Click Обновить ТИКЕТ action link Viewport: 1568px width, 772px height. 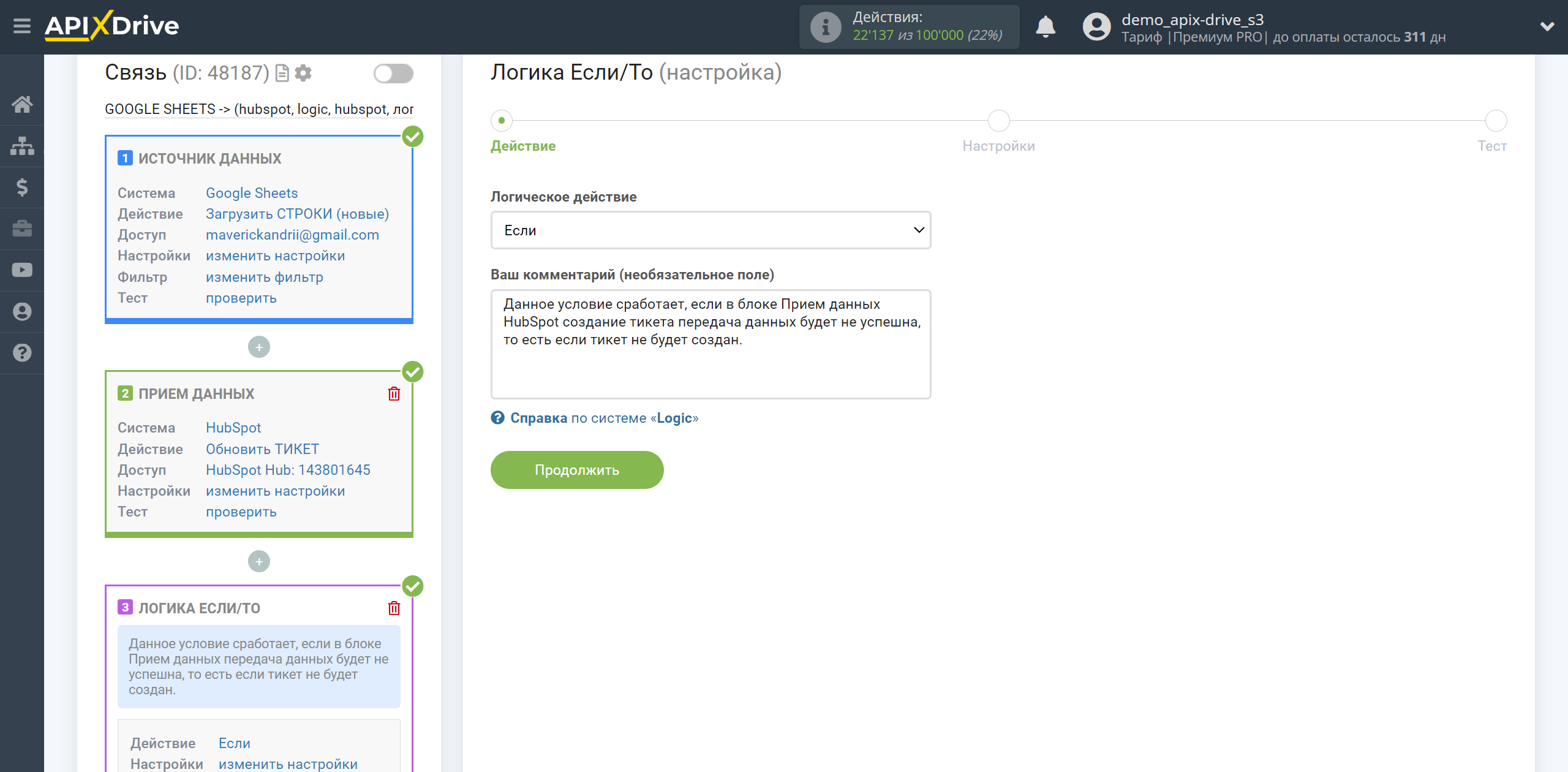tap(262, 449)
